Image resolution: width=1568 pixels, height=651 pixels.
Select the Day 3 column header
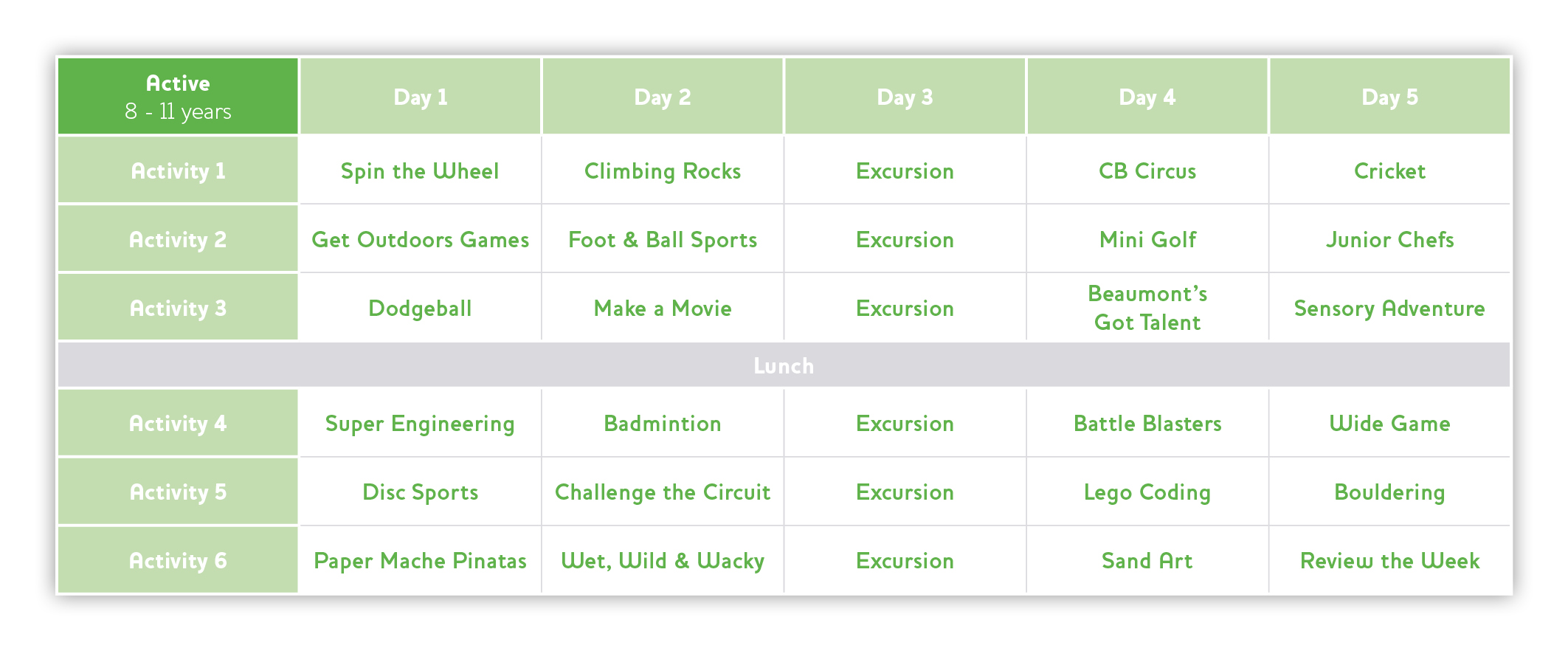click(905, 96)
